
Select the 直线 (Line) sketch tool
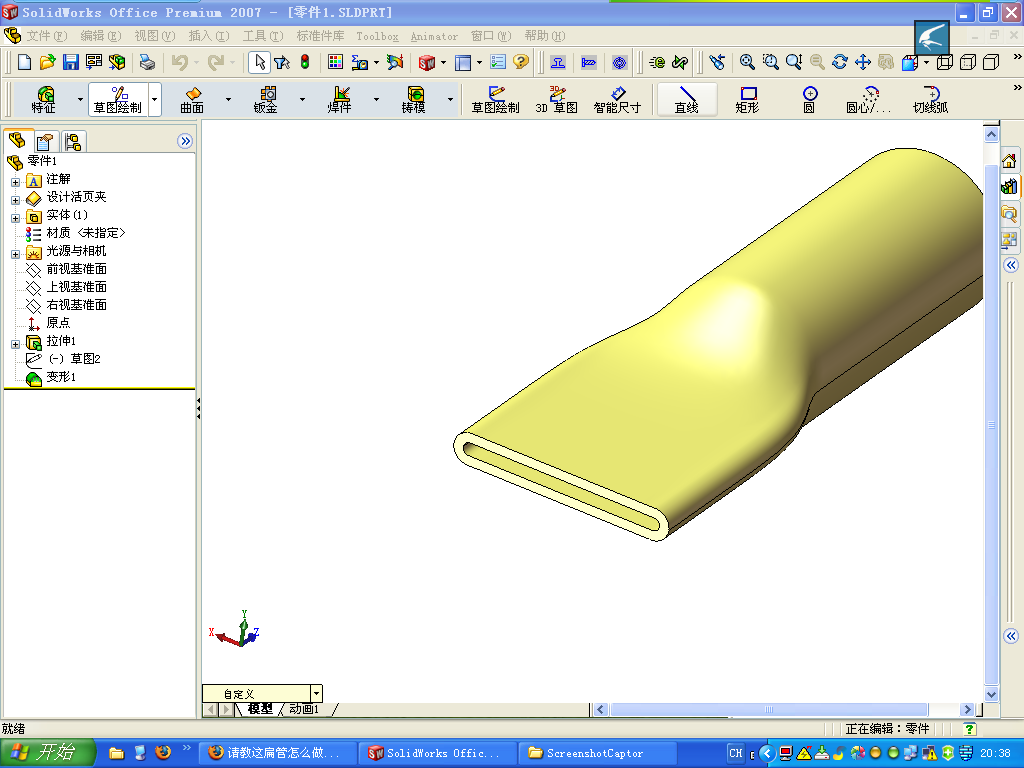point(687,100)
